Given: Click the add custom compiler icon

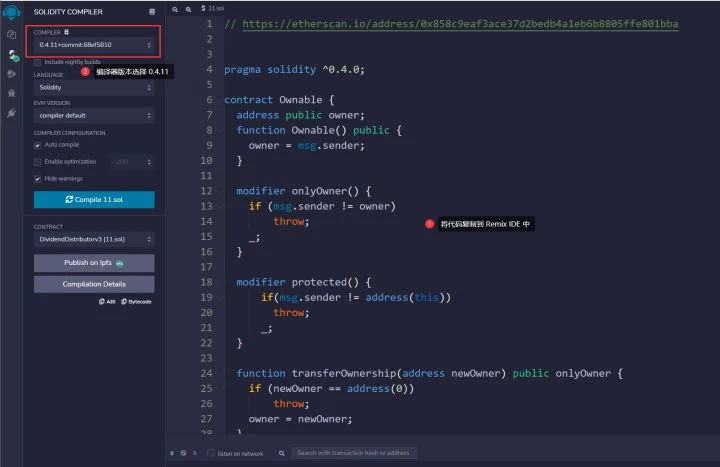Looking at the screenshot, I should tap(67, 32).
